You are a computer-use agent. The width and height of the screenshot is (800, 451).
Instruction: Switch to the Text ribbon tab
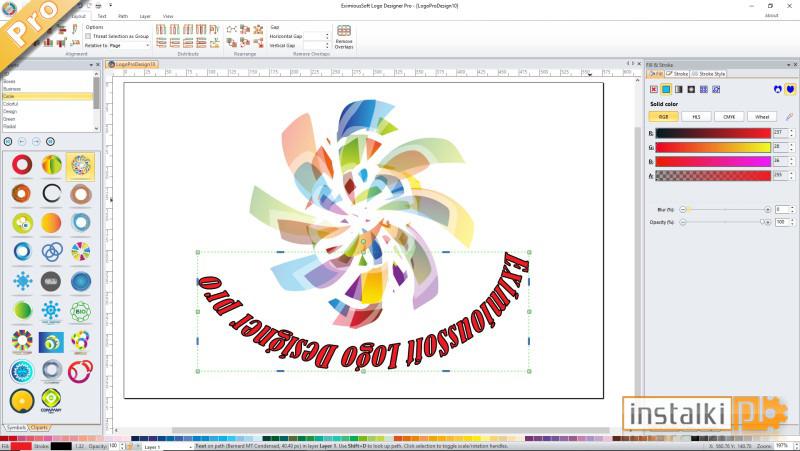102,16
